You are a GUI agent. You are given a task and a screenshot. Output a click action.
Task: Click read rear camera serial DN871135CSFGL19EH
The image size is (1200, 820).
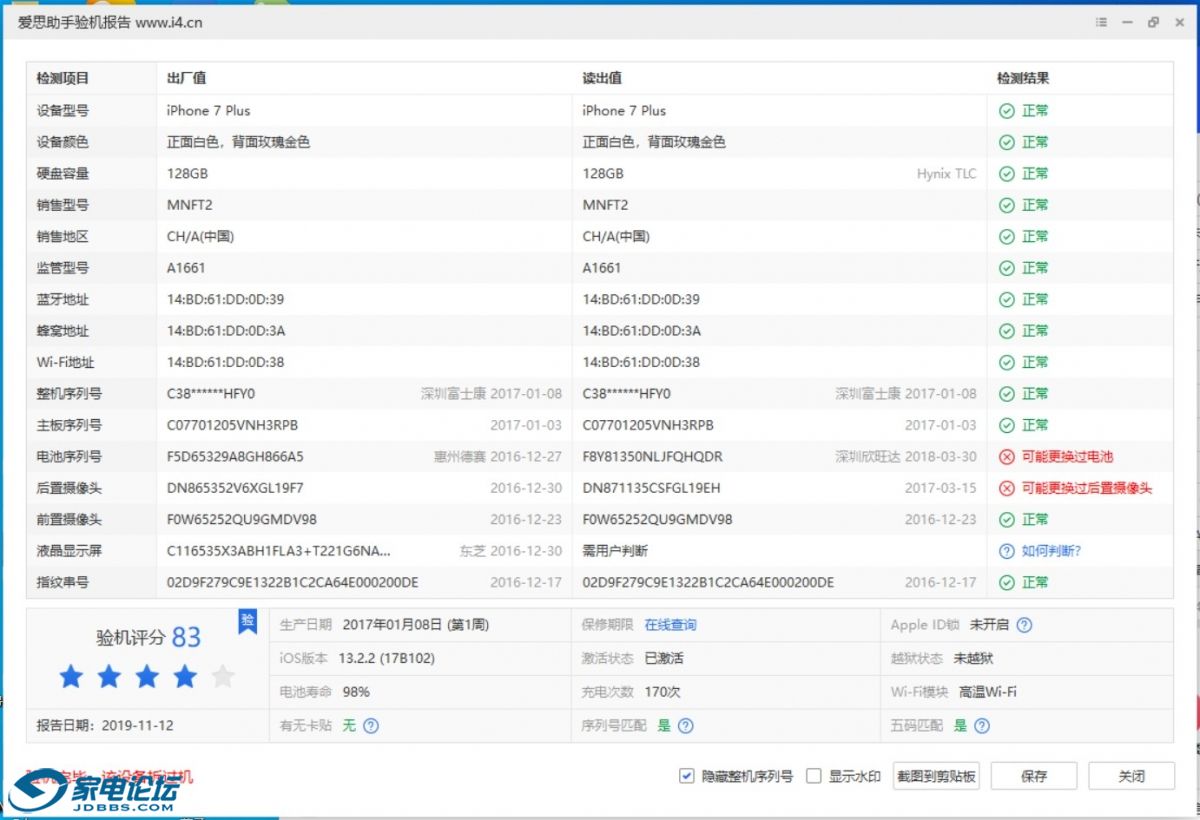pos(652,488)
